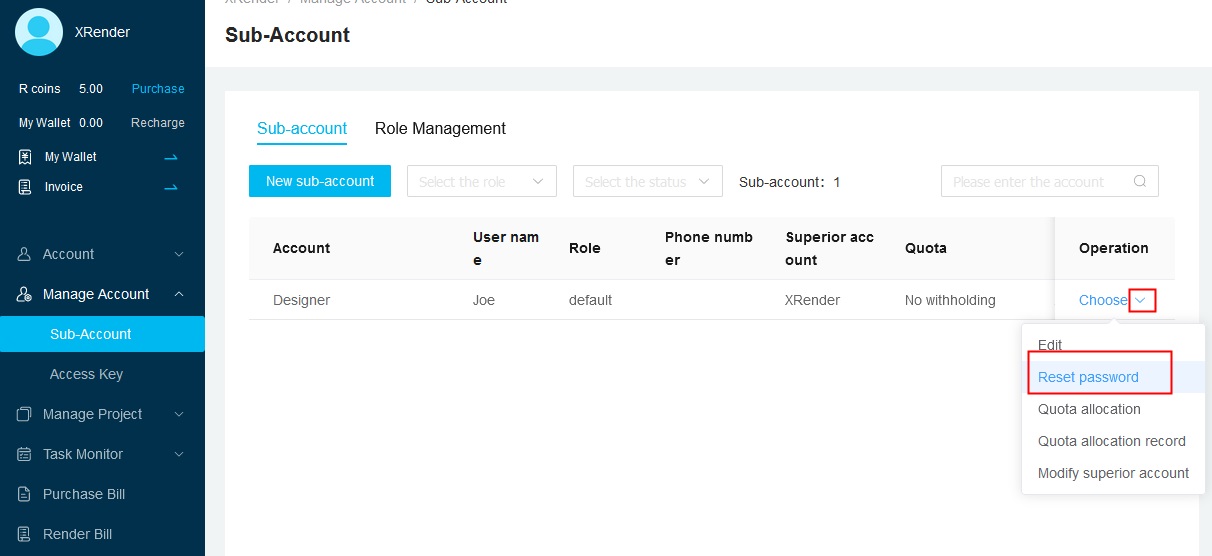This screenshot has width=1212, height=556.
Task: Click the Purchase Bill icon
Action: pyautogui.click(x=25, y=494)
